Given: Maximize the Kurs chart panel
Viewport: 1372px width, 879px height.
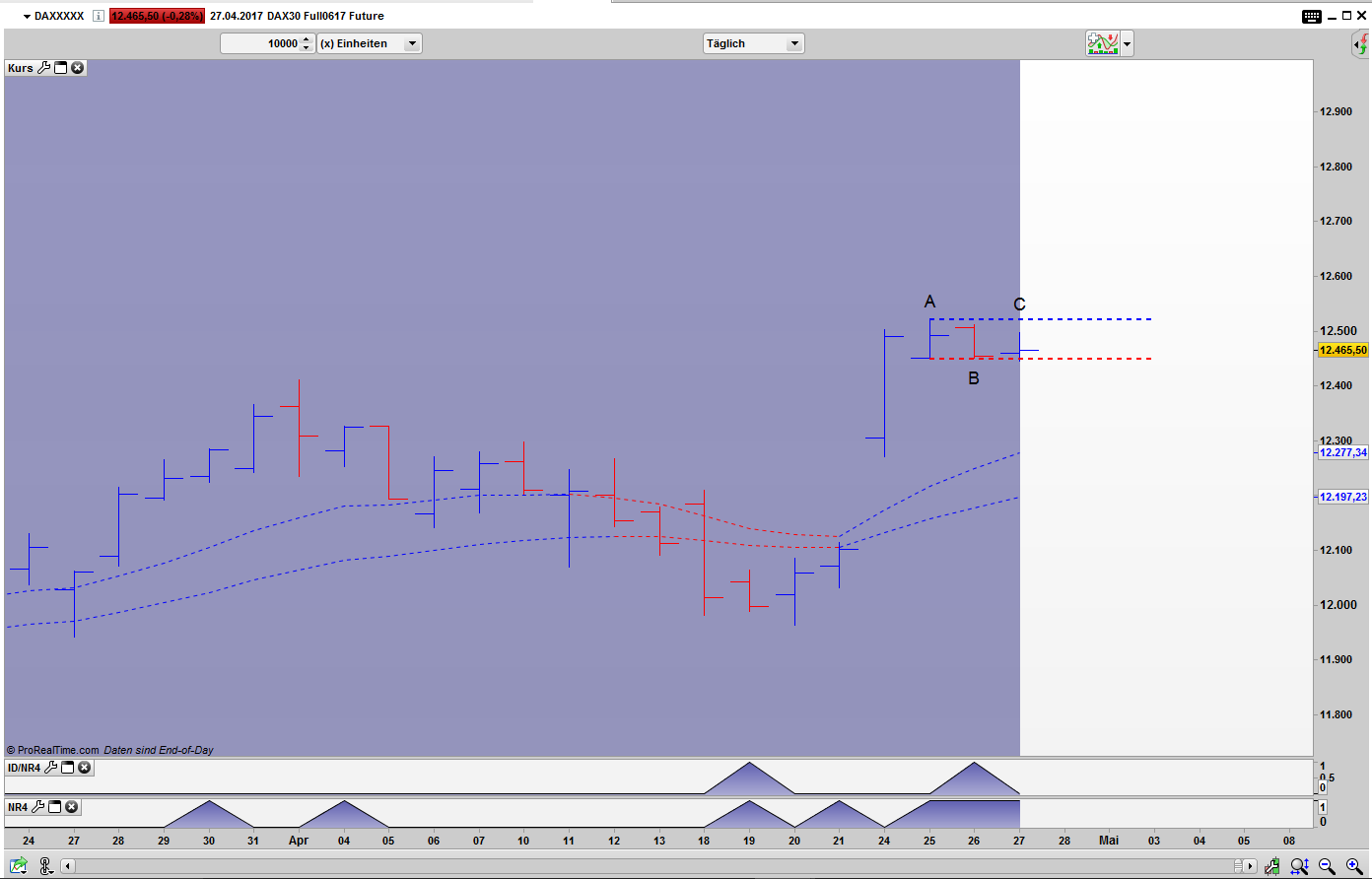Looking at the screenshot, I should pos(60,68).
